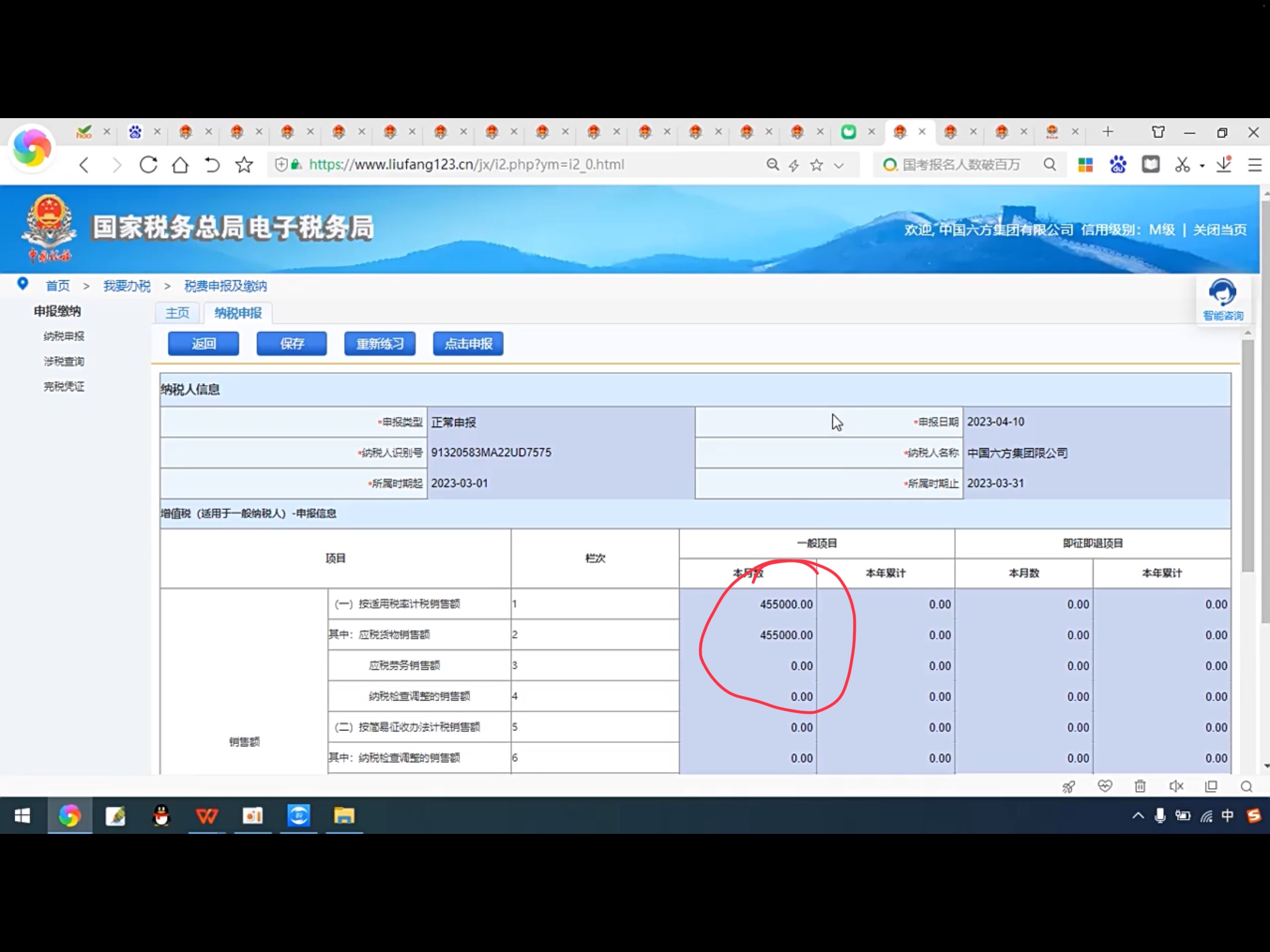Click the trash clean icon in status bar
The width and height of the screenshot is (1270, 952).
1140,786
